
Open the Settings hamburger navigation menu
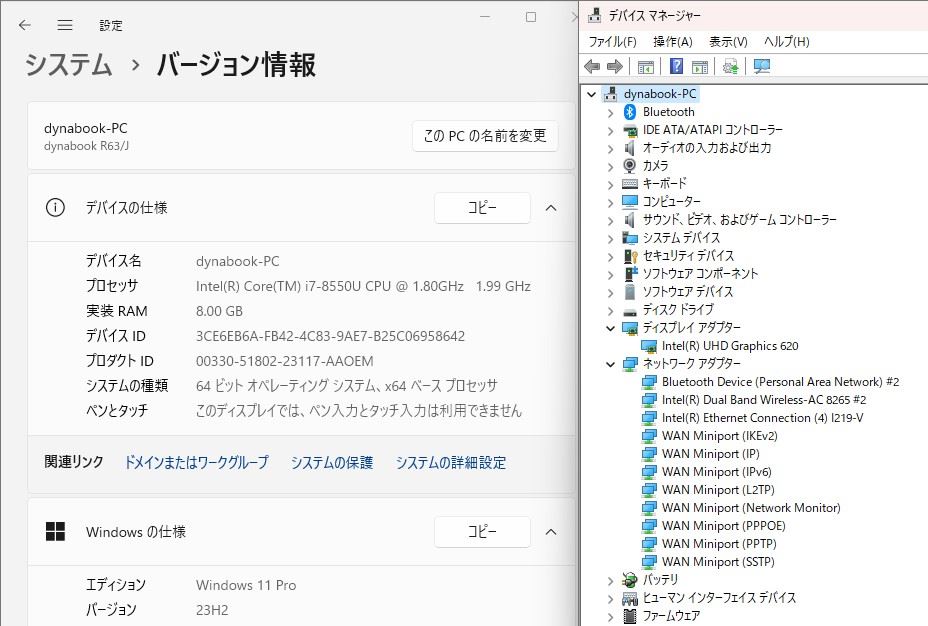point(65,25)
